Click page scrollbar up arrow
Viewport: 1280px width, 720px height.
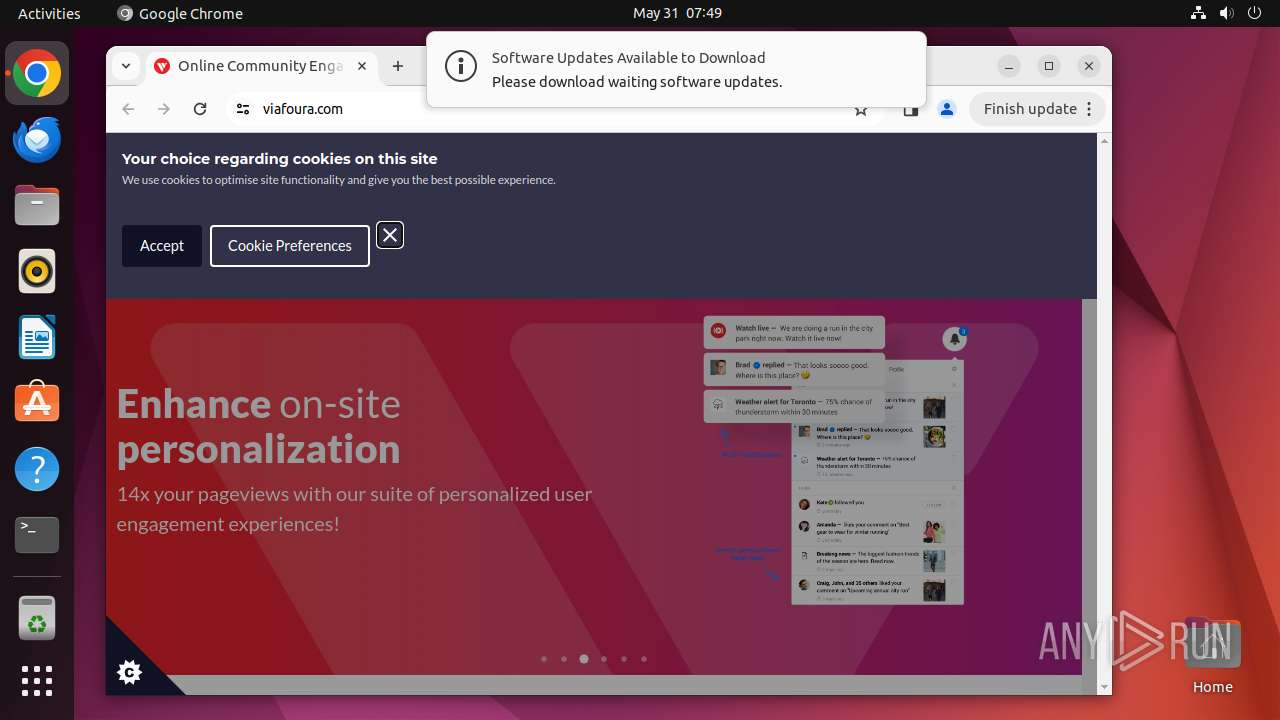(1104, 140)
